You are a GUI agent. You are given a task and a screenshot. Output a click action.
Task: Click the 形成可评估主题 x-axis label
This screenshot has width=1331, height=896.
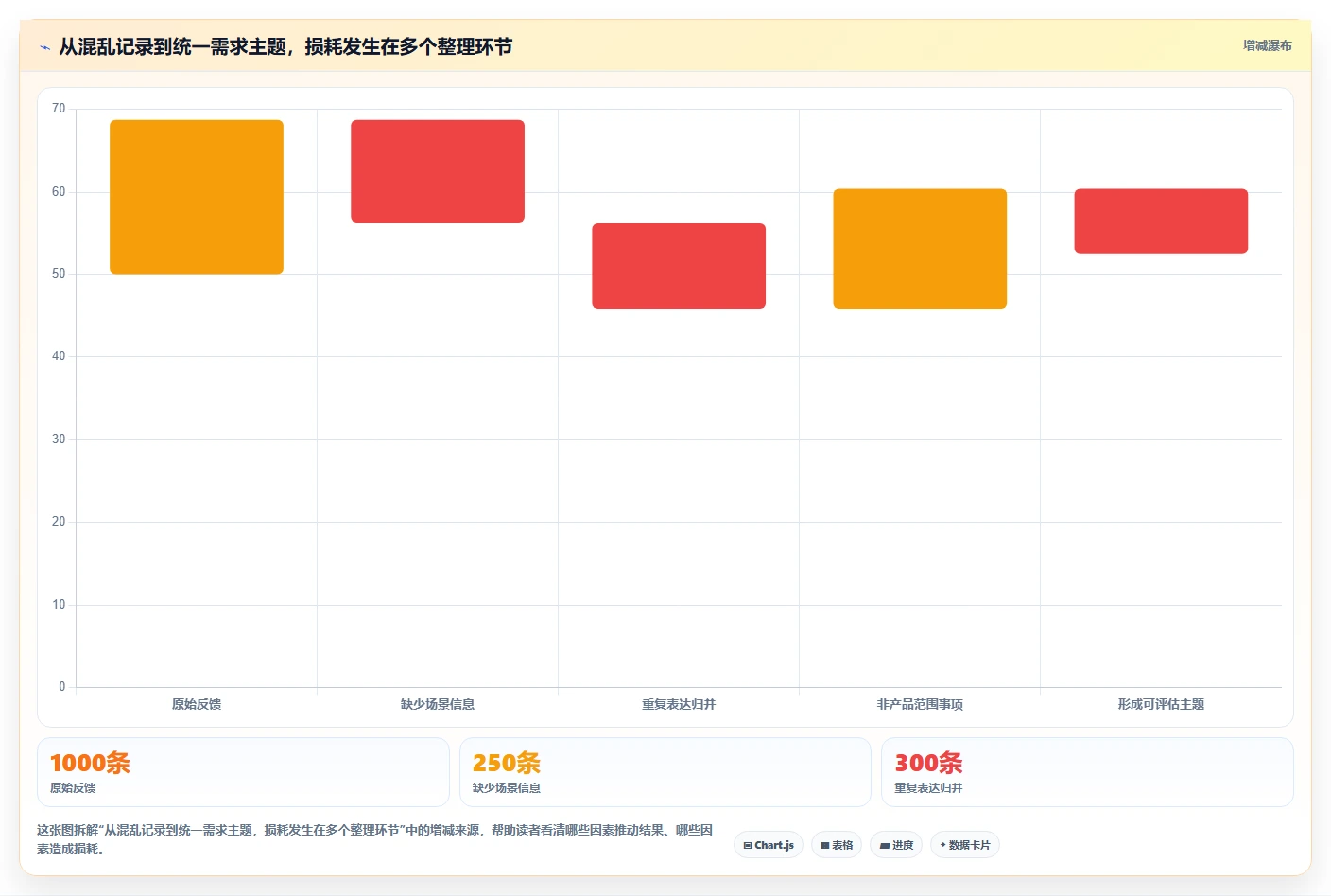pos(1161,704)
